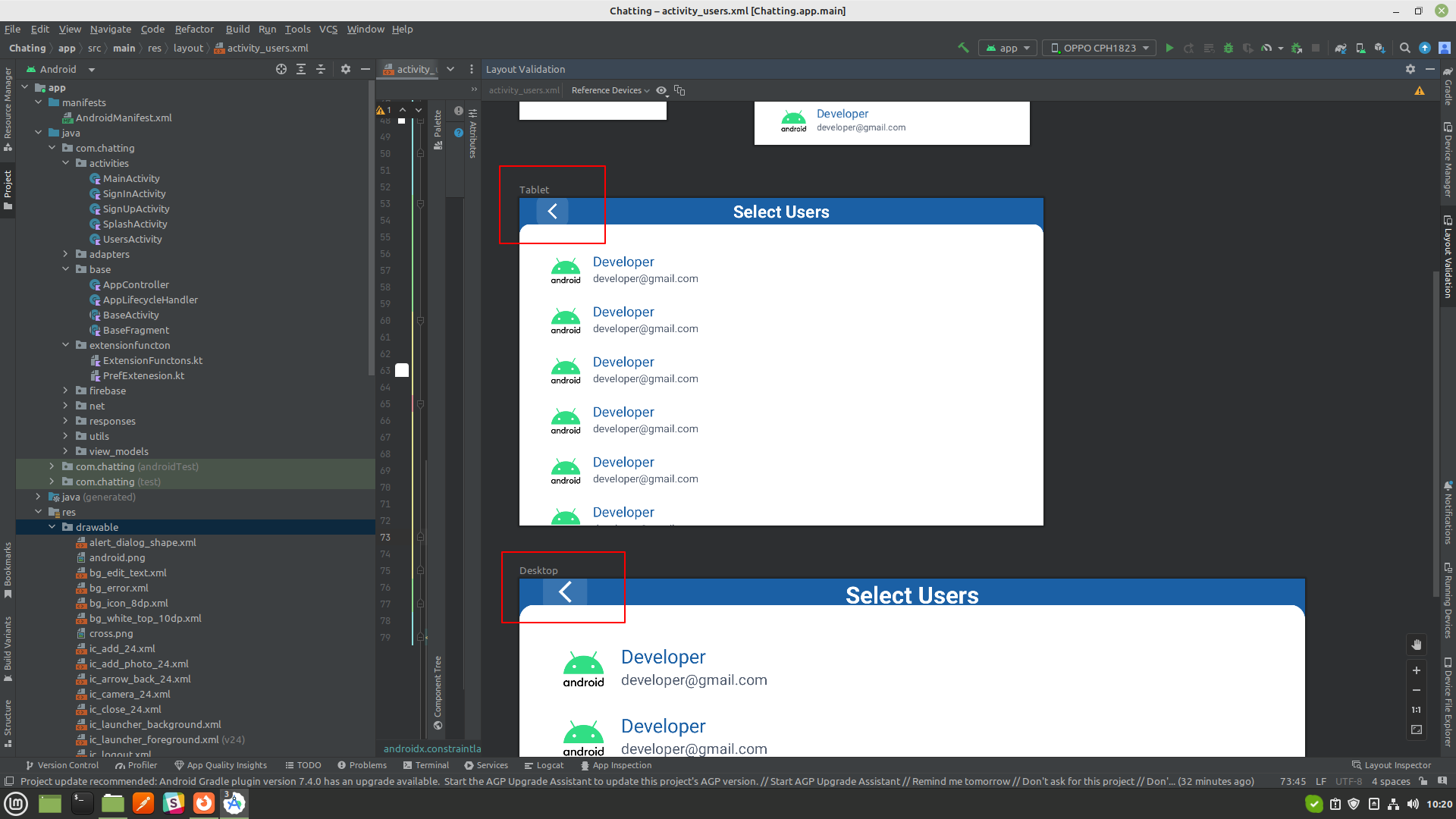Open the Debug app tool
The height and width of the screenshot is (819, 1456).
pyautogui.click(x=1228, y=47)
